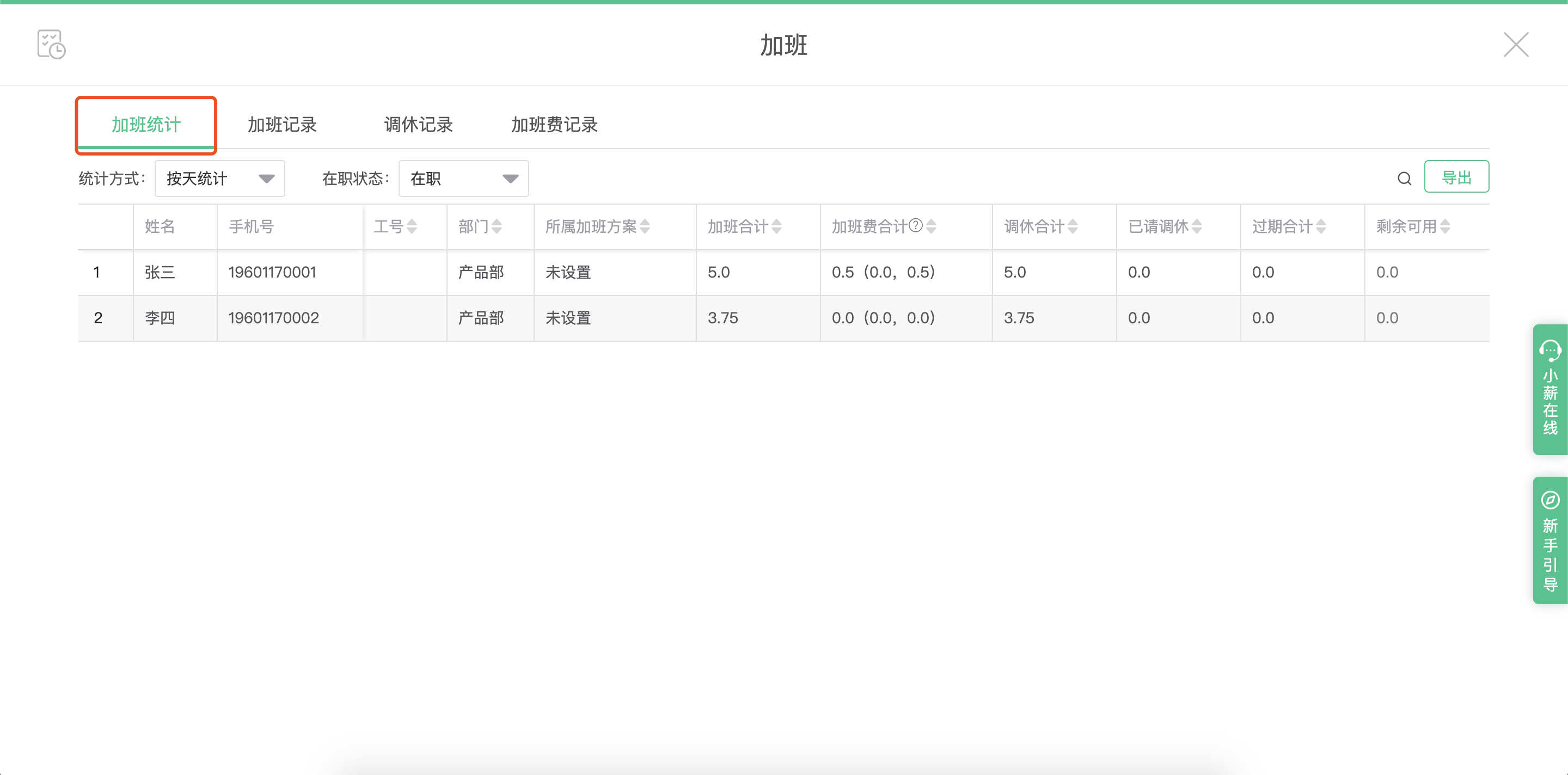Click 调休合计 value 3.75 for 李四
This screenshot has height=775, width=1568.
1019,317
